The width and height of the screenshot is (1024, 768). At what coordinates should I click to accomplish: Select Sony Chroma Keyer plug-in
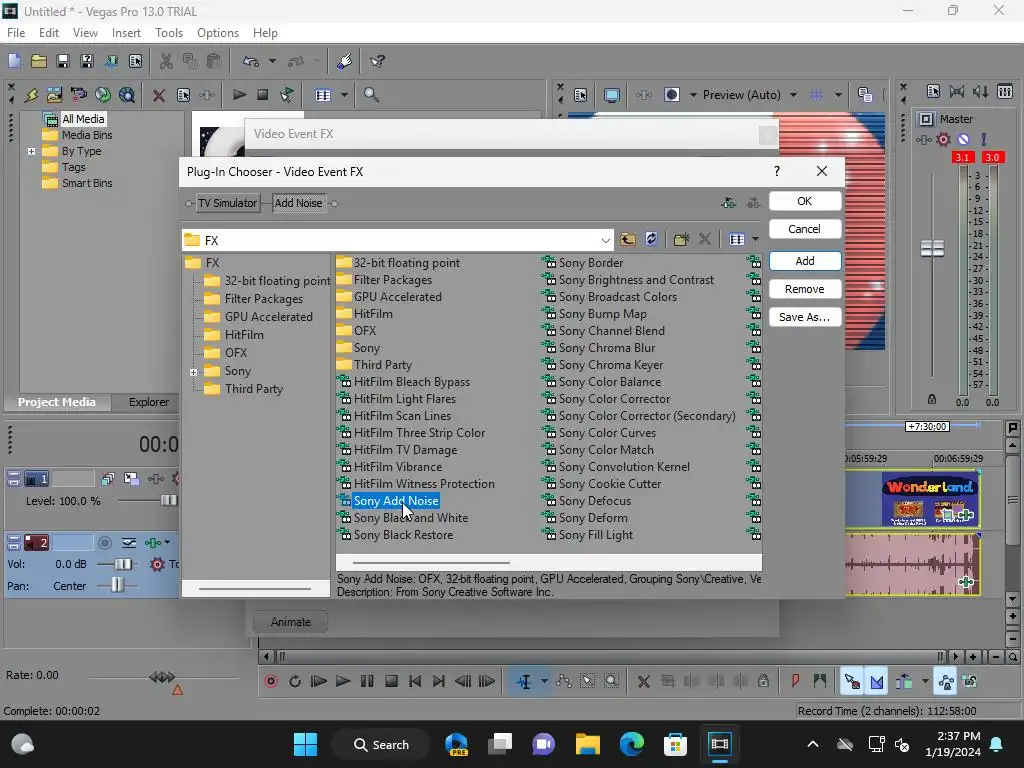610,365
